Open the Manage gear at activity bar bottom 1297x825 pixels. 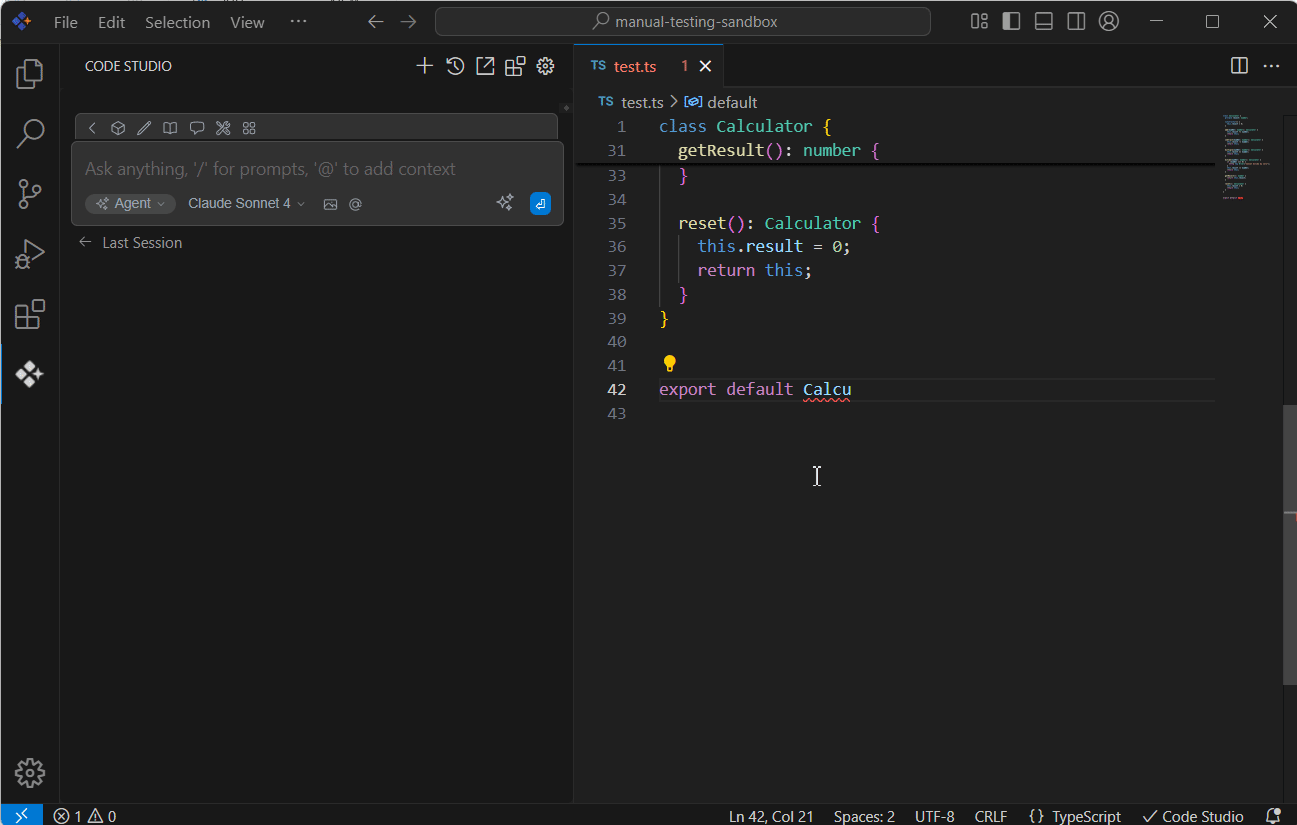coord(30,773)
